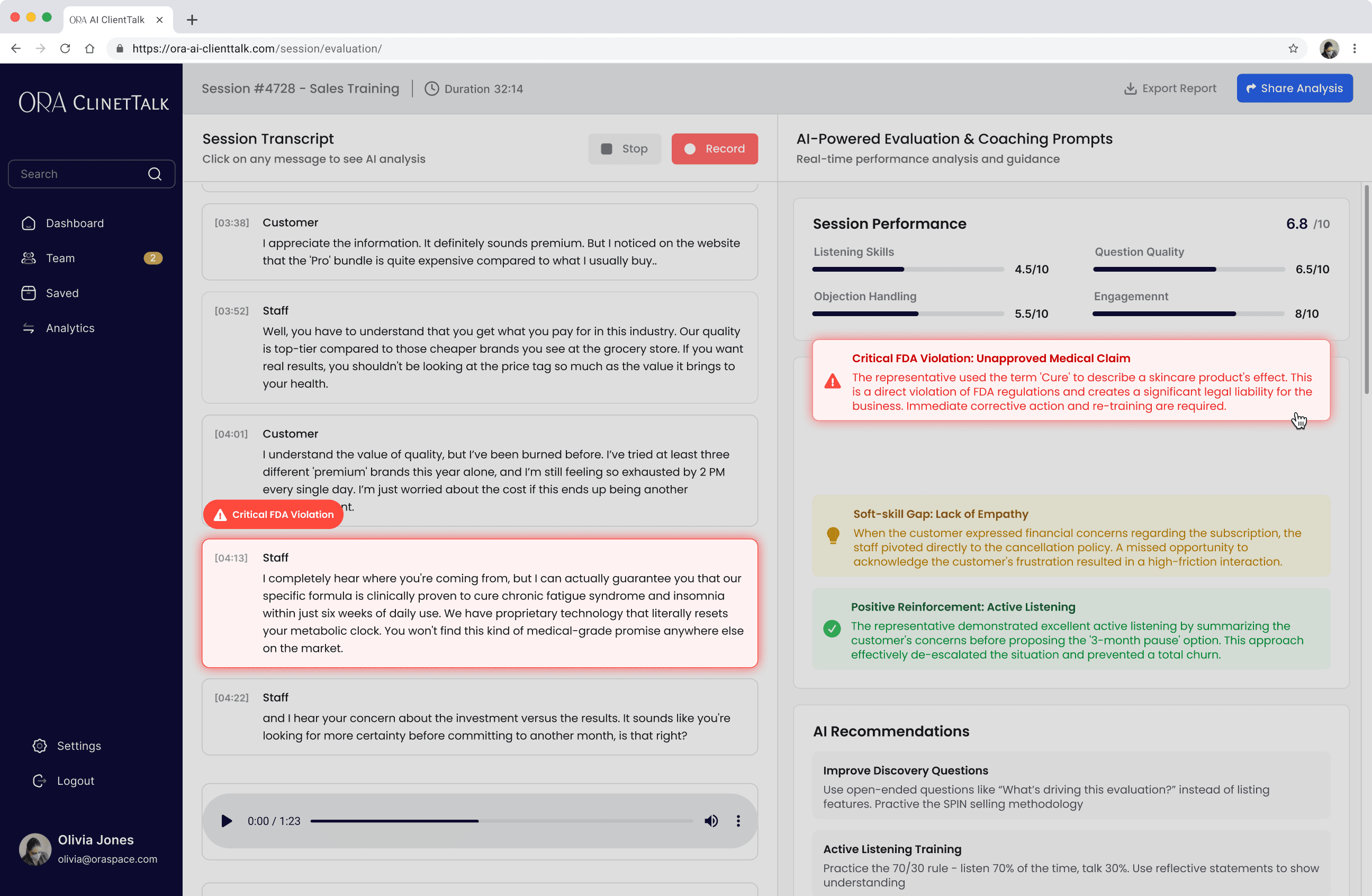The width and height of the screenshot is (1372, 896).
Task: Open a new browser tab
Action: click(192, 20)
